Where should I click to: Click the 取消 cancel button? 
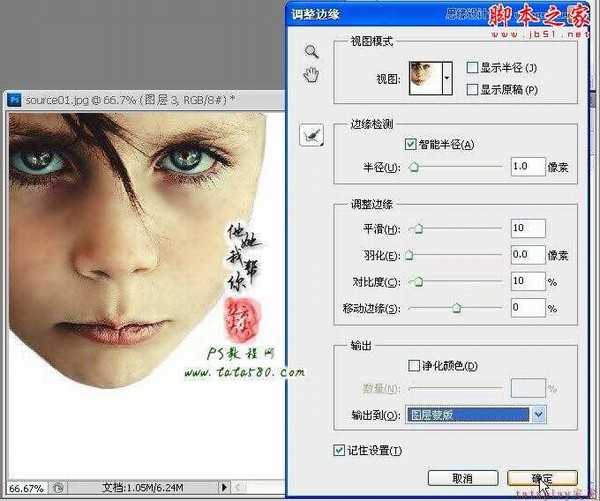pyautogui.click(x=463, y=478)
